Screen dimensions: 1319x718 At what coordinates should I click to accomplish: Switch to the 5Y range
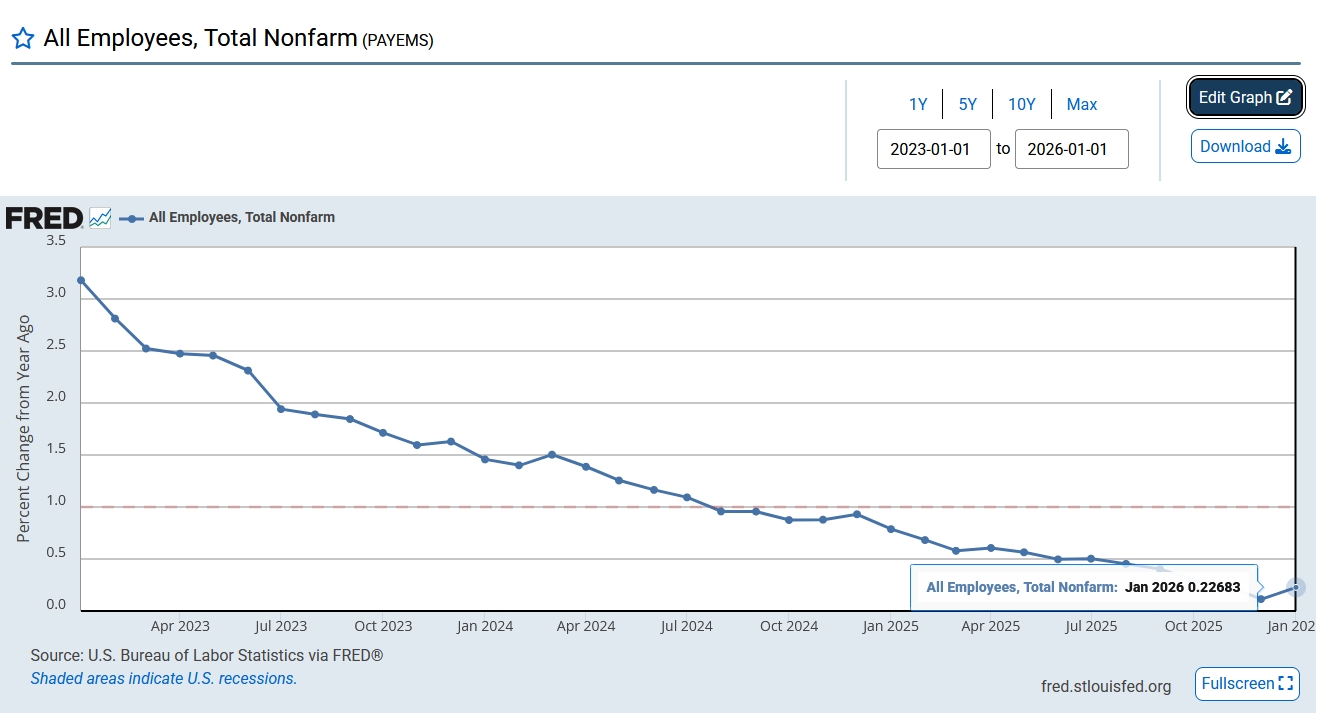click(x=967, y=105)
